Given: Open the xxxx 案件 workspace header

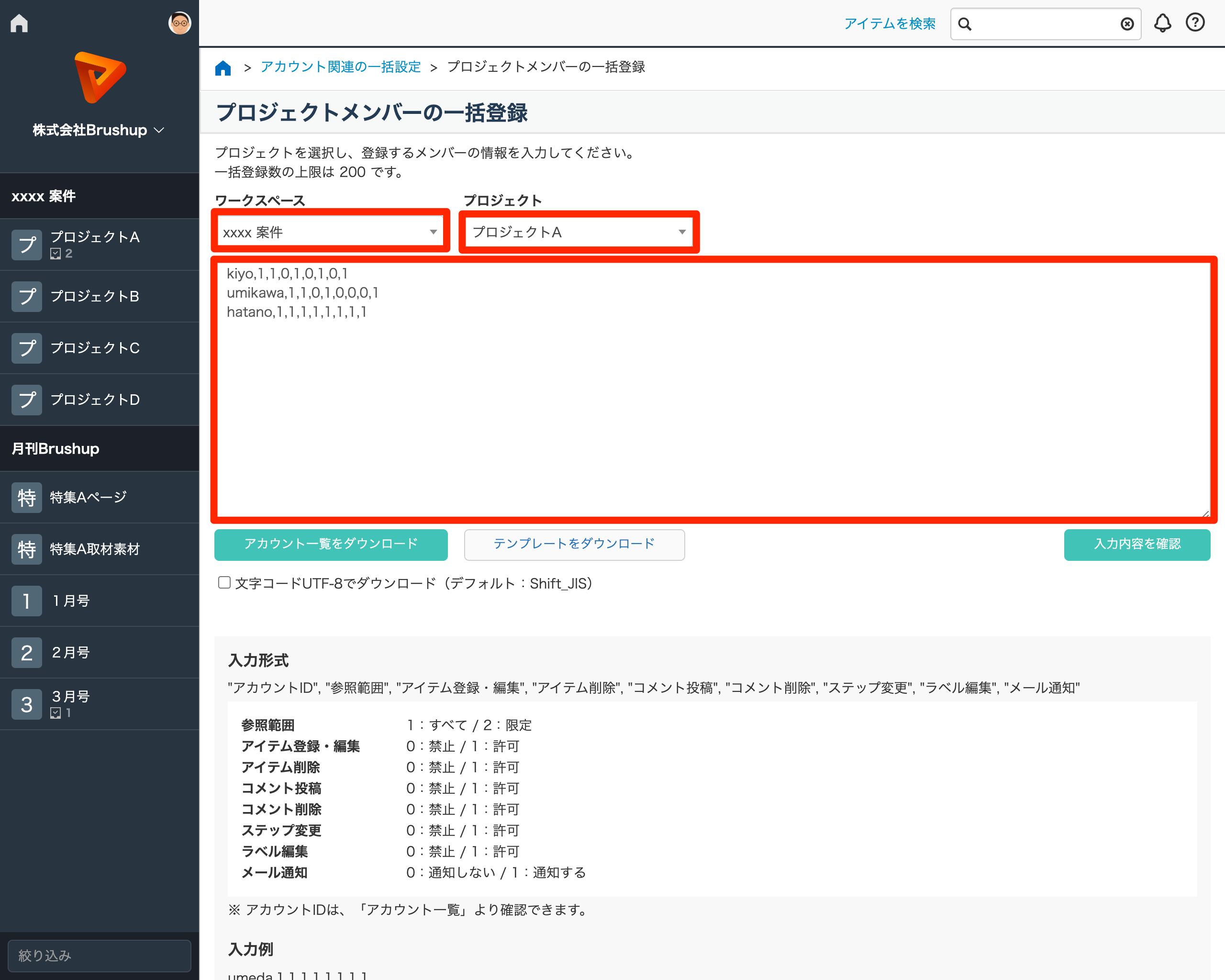Looking at the screenshot, I should tap(100, 196).
